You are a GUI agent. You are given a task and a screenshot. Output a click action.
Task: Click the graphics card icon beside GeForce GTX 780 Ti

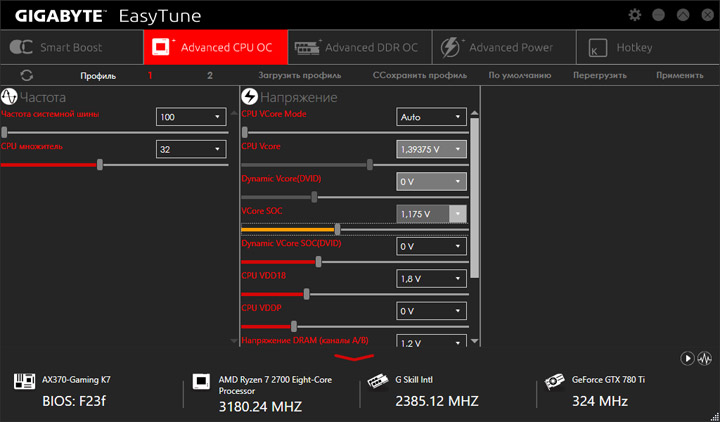pyautogui.click(x=555, y=382)
